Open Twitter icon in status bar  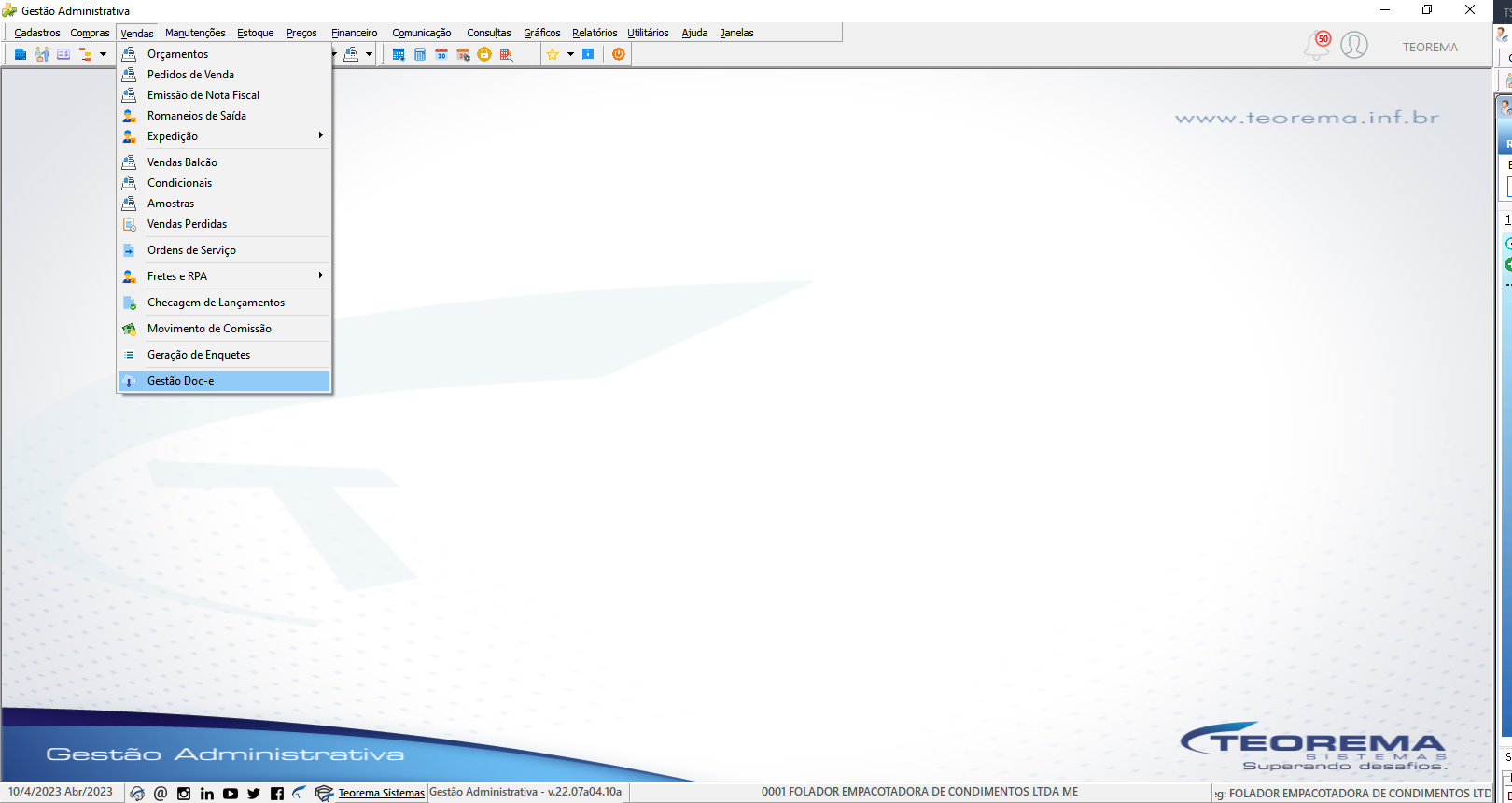[x=254, y=794]
